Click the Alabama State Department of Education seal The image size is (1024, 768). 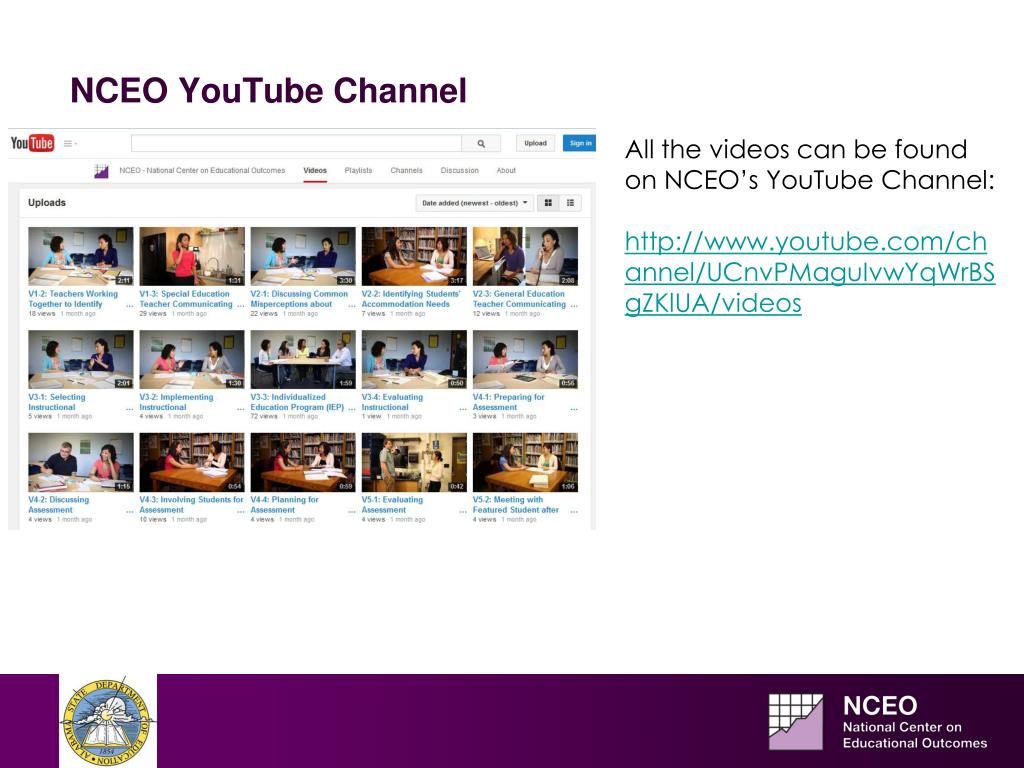point(108,722)
